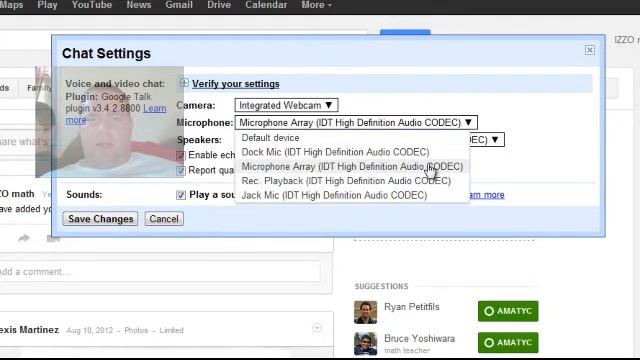Open the Camera Integrated Webcam dropdown
The width and height of the screenshot is (640, 360).
coord(286,105)
